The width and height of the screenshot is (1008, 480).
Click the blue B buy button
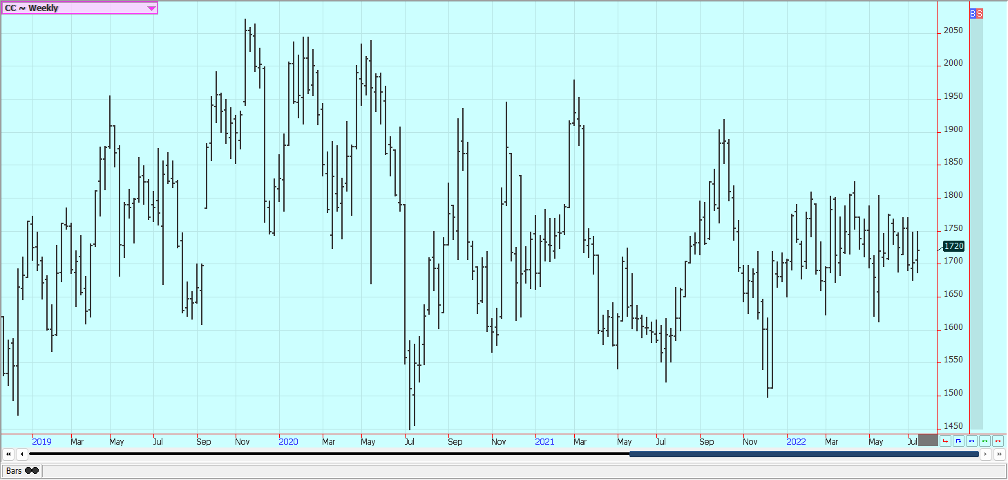point(973,13)
